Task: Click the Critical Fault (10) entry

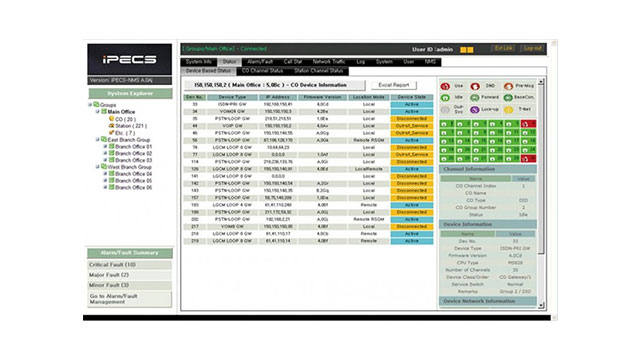Action: click(x=130, y=265)
